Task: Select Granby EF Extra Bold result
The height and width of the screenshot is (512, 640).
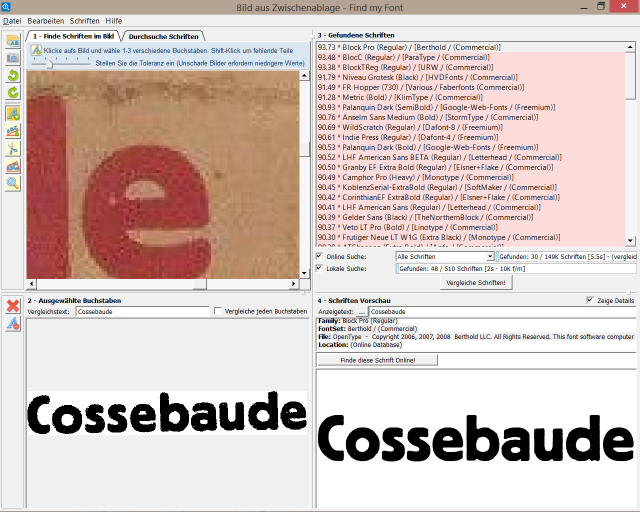Action: click(x=471, y=167)
